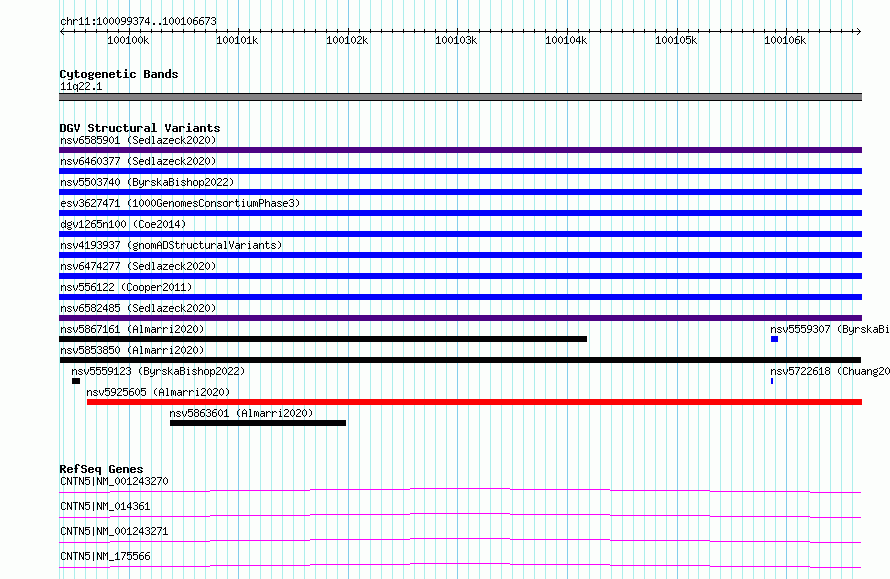Click the magenta intron line of NM_175566

pyautogui.click(x=460, y=565)
